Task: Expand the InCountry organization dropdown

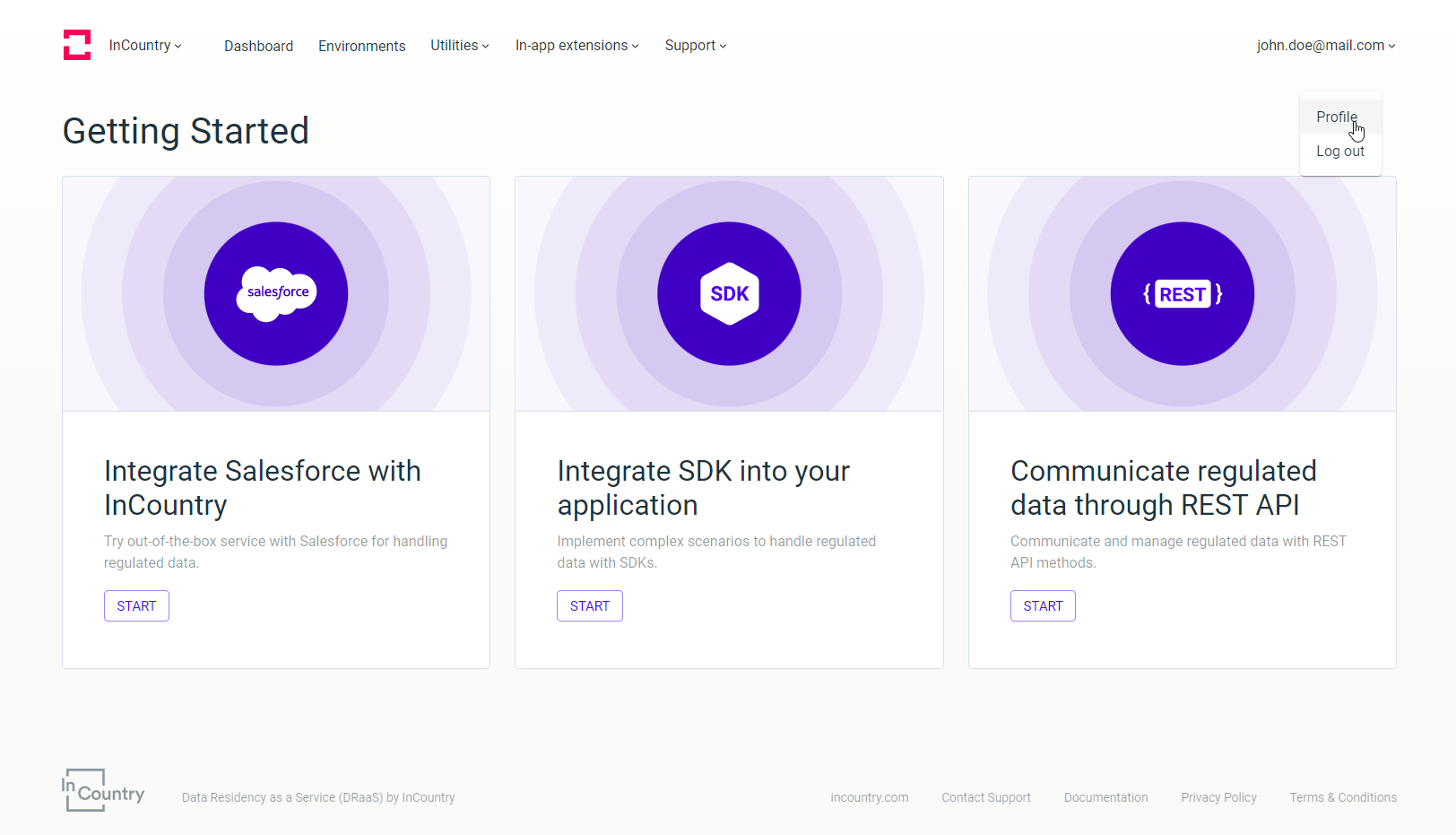Action: click(x=145, y=46)
